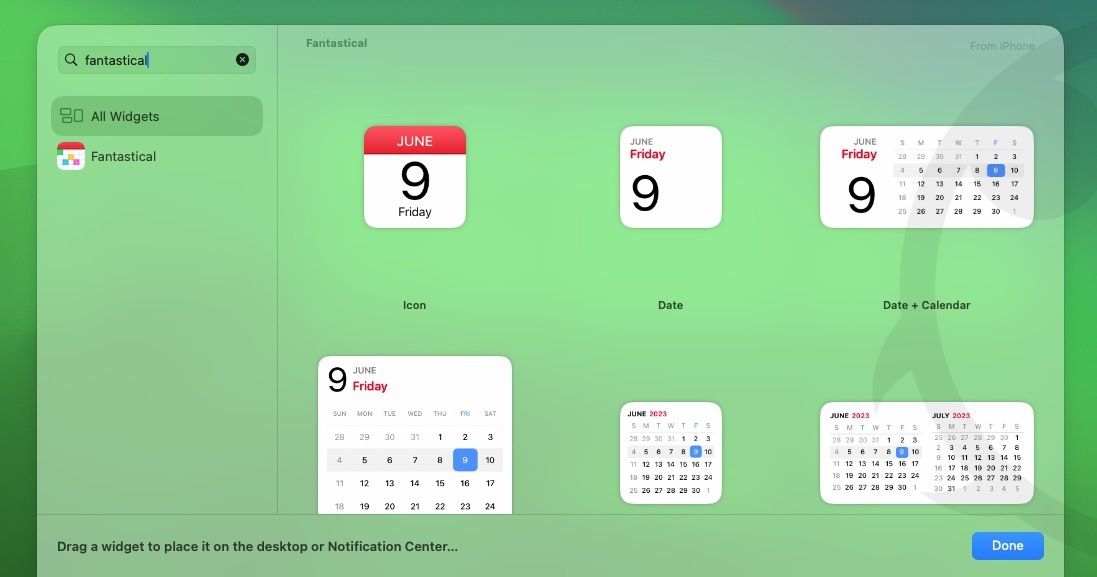Select Fantastical in the widget sidebar
The width and height of the screenshot is (1097, 577).
122,156
